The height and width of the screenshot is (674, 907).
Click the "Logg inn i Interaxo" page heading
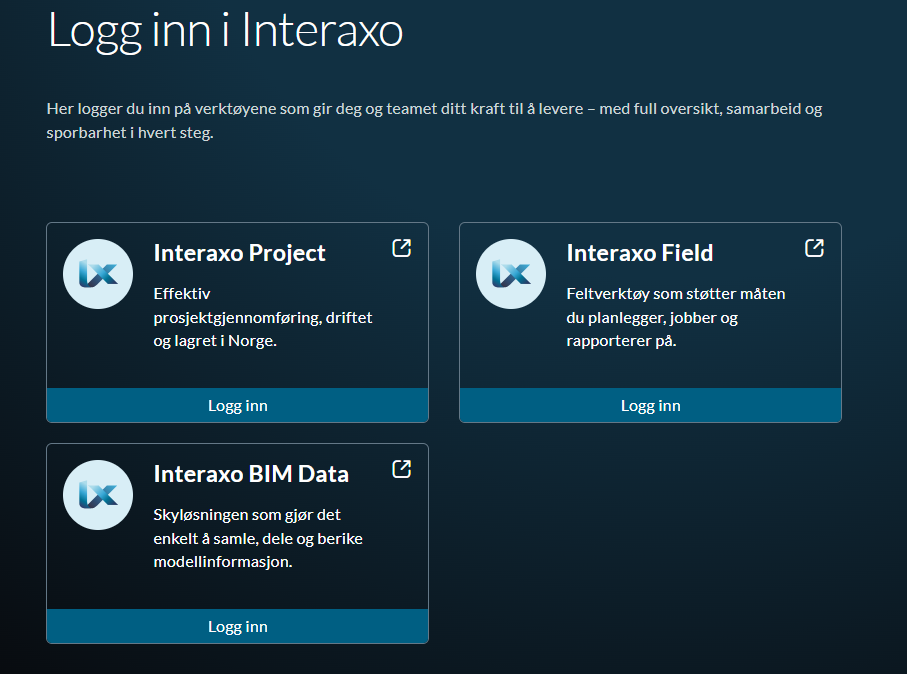pyautogui.click(x=225, y=31)
